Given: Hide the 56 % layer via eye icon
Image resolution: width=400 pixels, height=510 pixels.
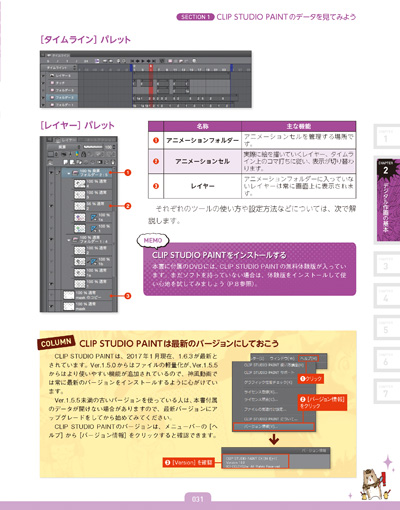Looking at the screenshot, I should [51, 206].
